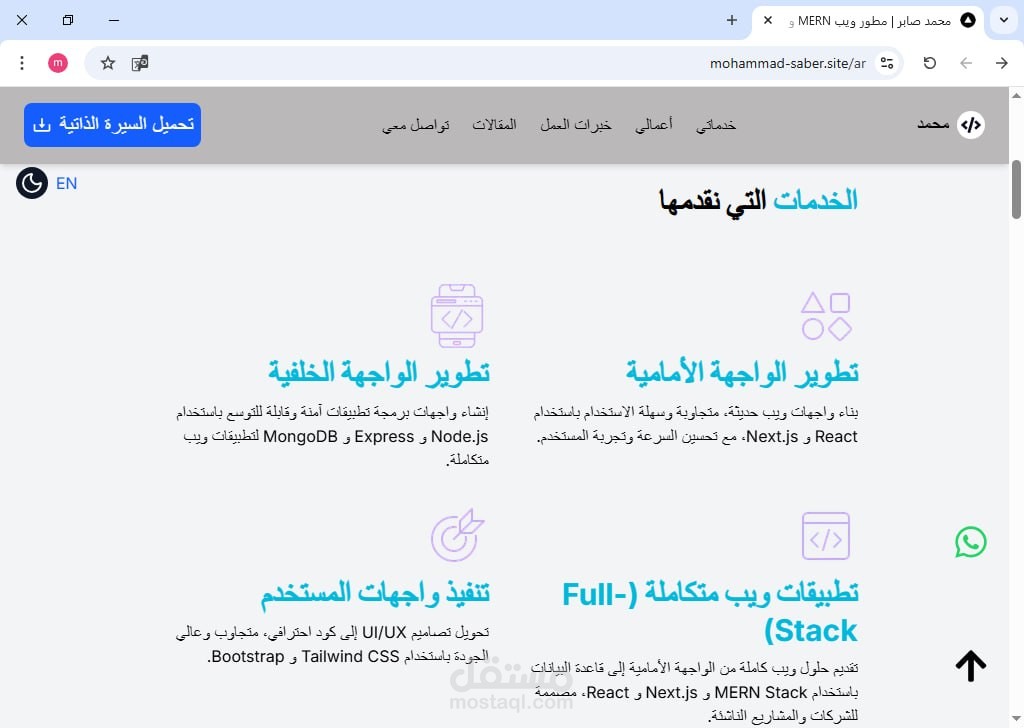This screenshot has height=728, width=1024.
Task: Open the WhatsApp contact icon
Action: (970, 542)
